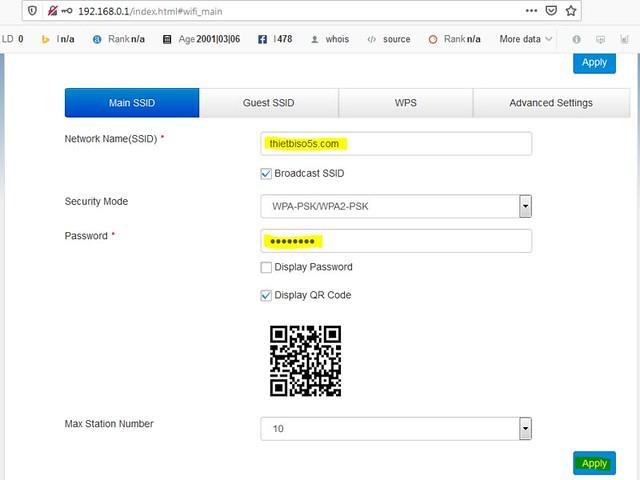Click the top Apply button

tap(594, 62)
